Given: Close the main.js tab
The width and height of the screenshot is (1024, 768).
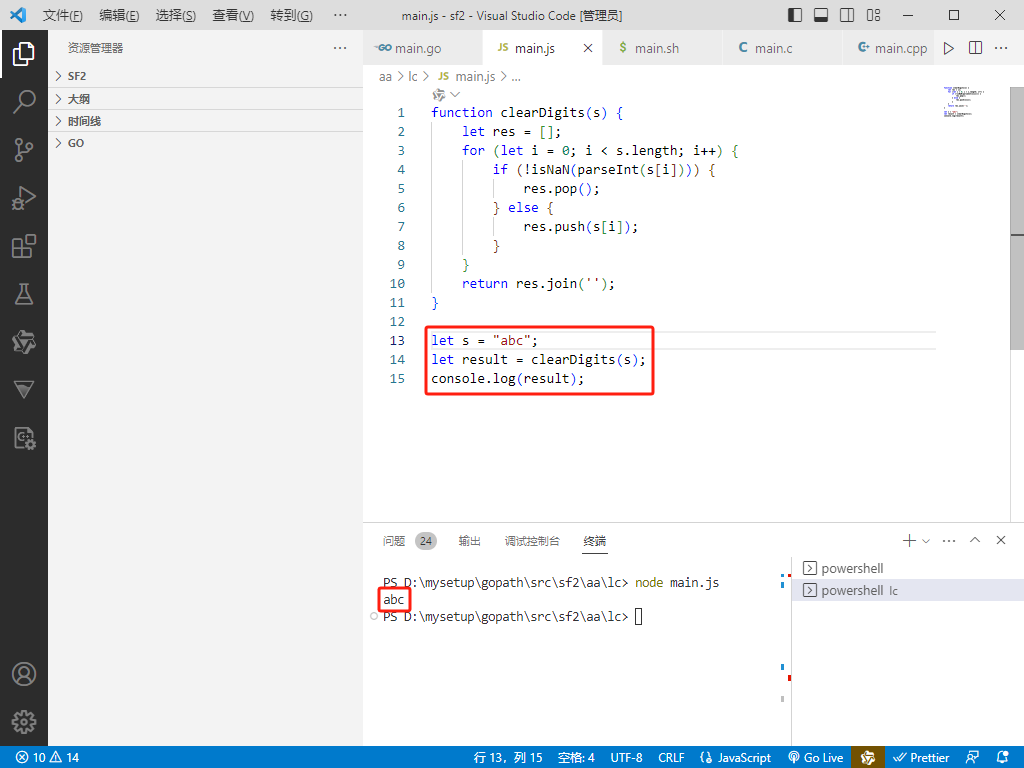Looking at the screenshot, I should point(588,48).
